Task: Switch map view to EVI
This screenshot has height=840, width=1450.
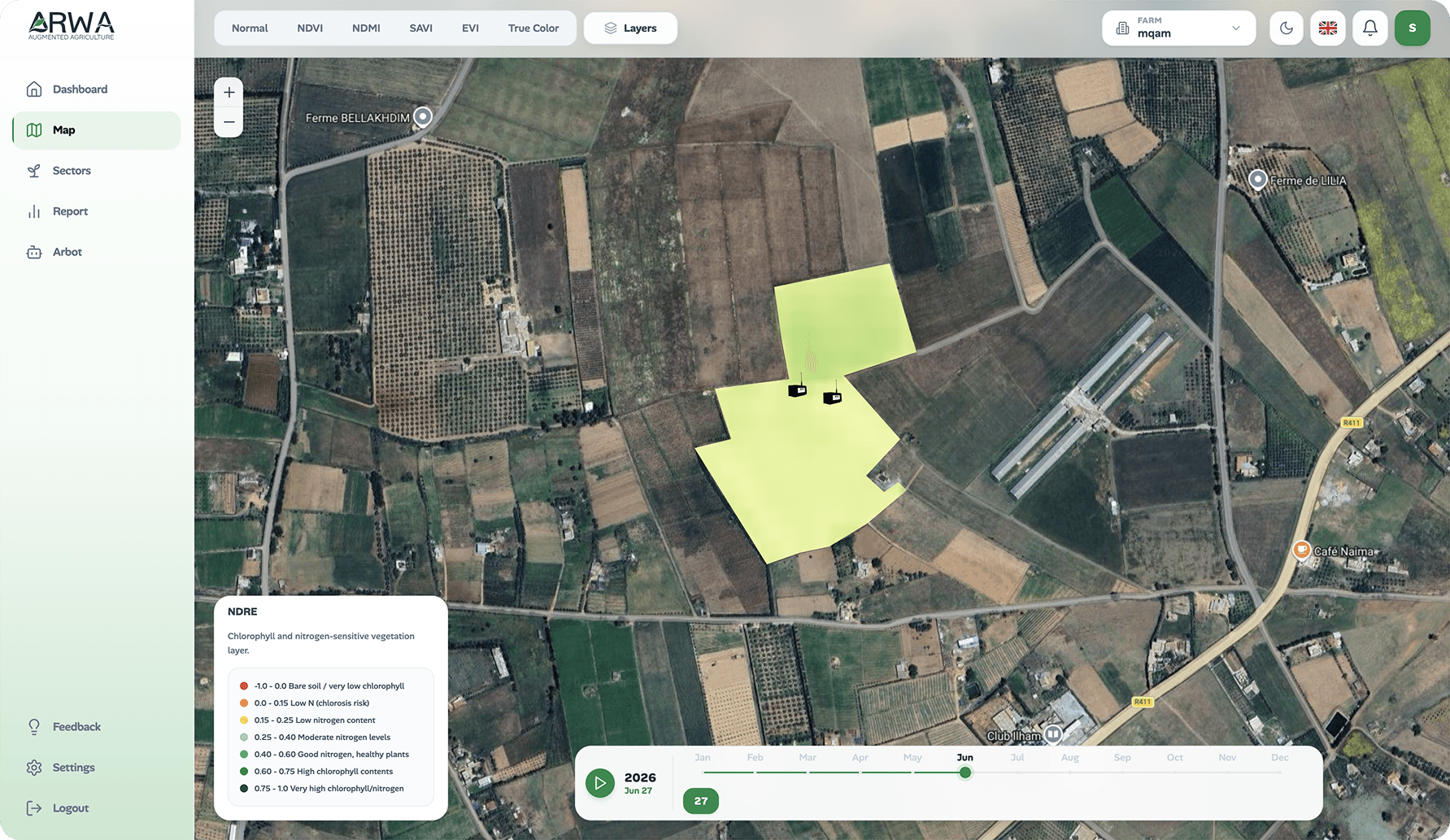Action: 470,28
